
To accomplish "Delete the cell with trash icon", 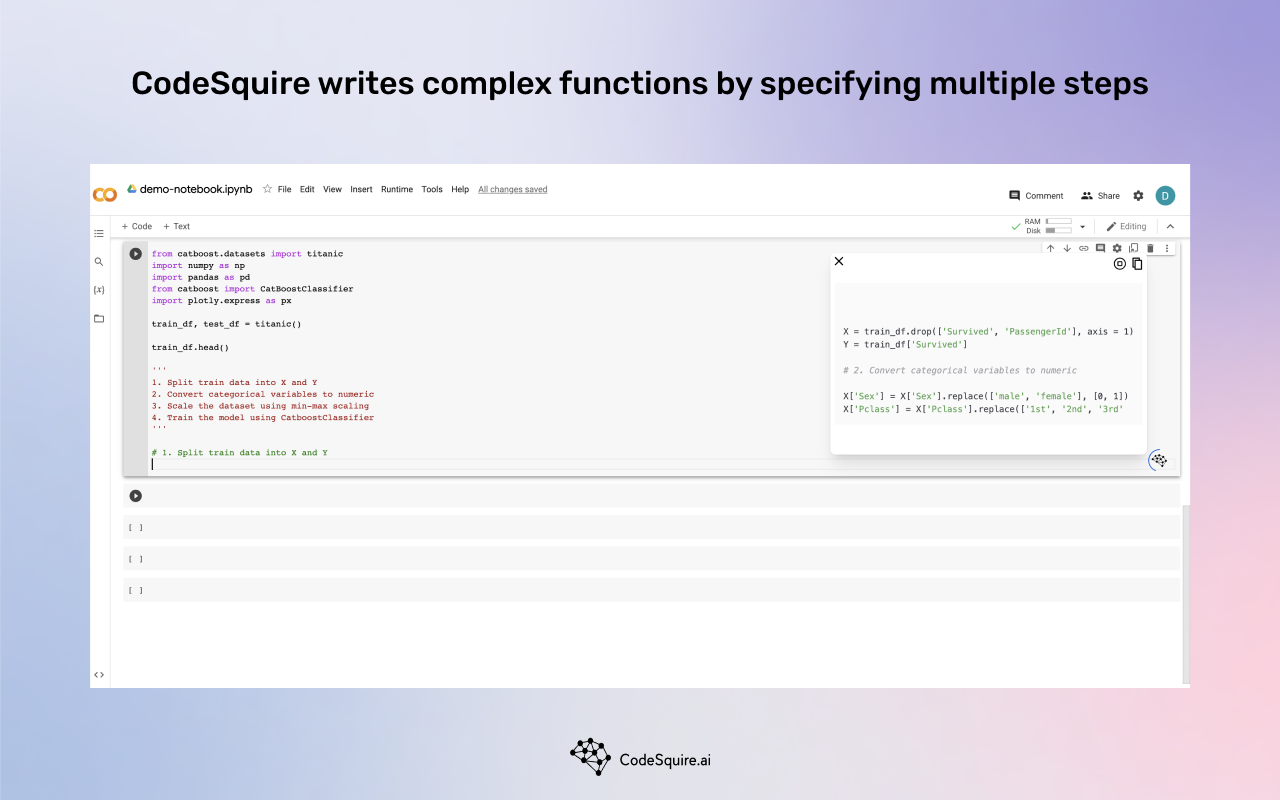I will click(x=1150, y=248).
